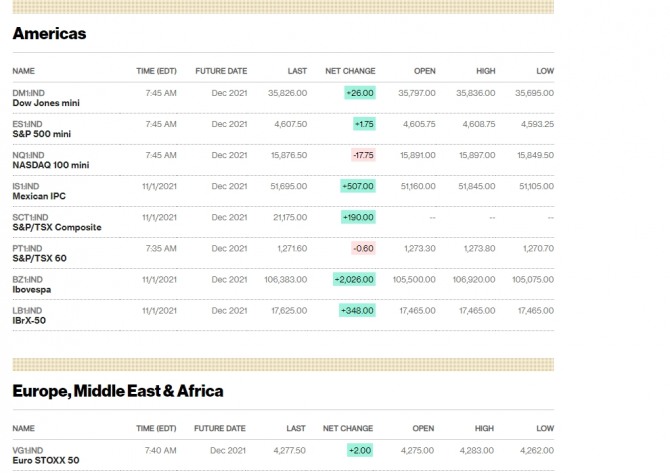Click the TIME (EDT) header in Americas table
The height and width of the screenshot is (473, 670).
tap(156, 71)
